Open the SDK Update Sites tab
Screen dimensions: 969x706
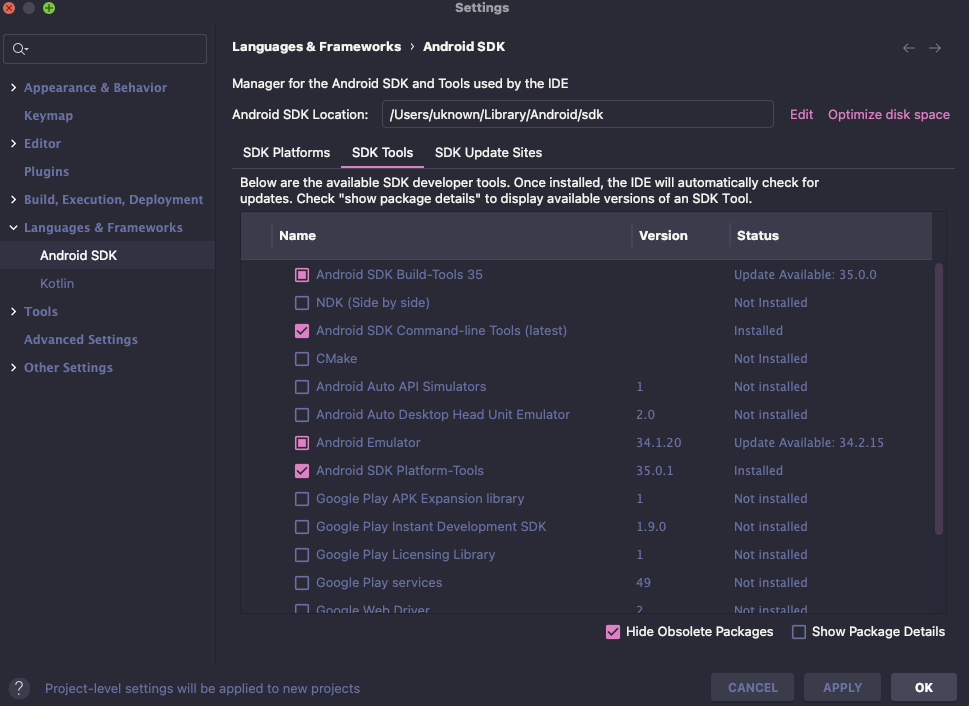[x=488, y=153]
